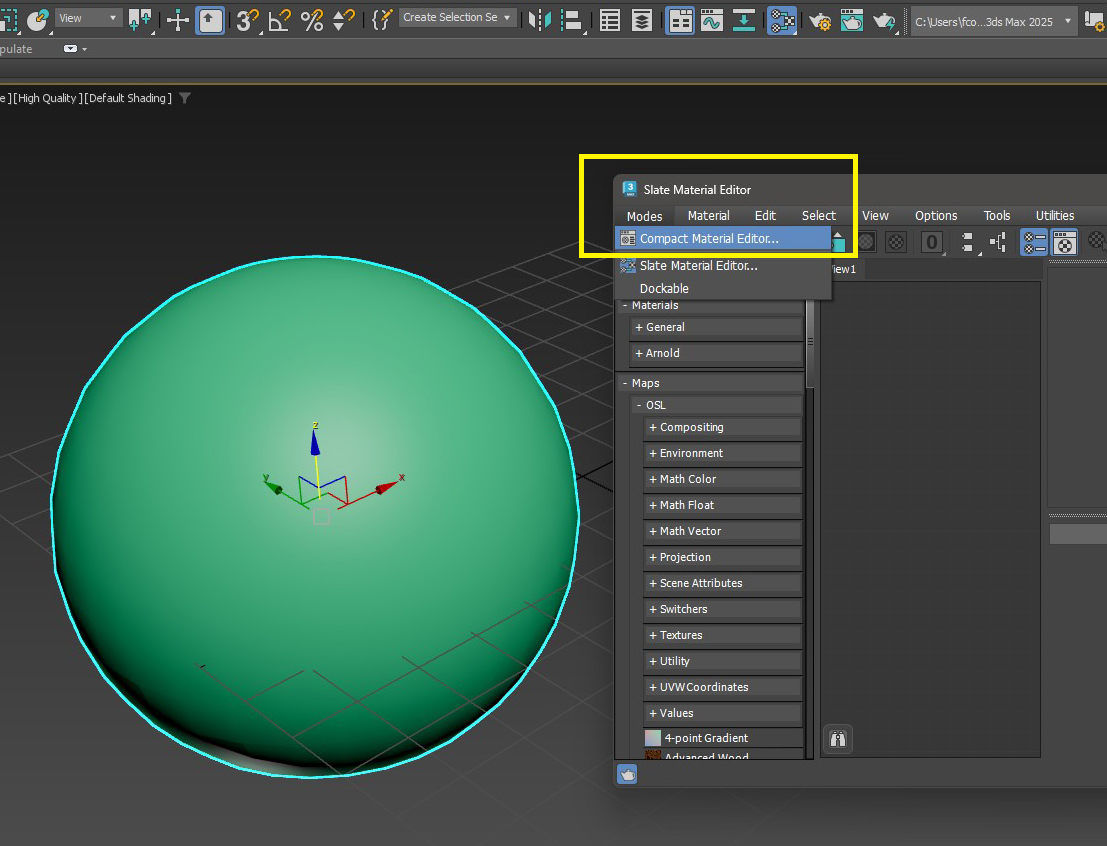Screen dimensions: 1107x846
Task: Open the Edit menu in Slate Editor
Action: pyautogui.click(x=765, y=215)
